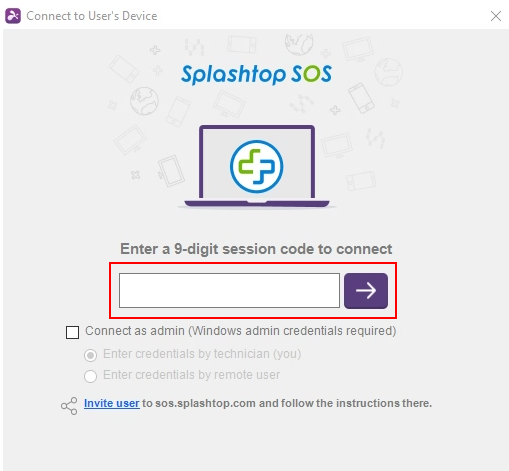Open the Invite user link
509x471 pixels.
[x=112, y=403]
